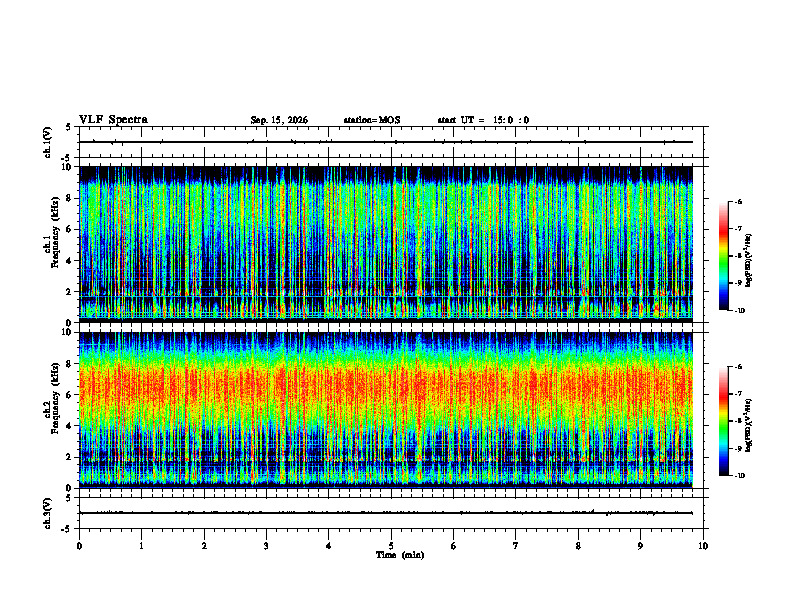Image resolution: width=792 pixels, height=612 pixels.
Task: Click the ch.3(V) axis label
Action: click(47, 513)
